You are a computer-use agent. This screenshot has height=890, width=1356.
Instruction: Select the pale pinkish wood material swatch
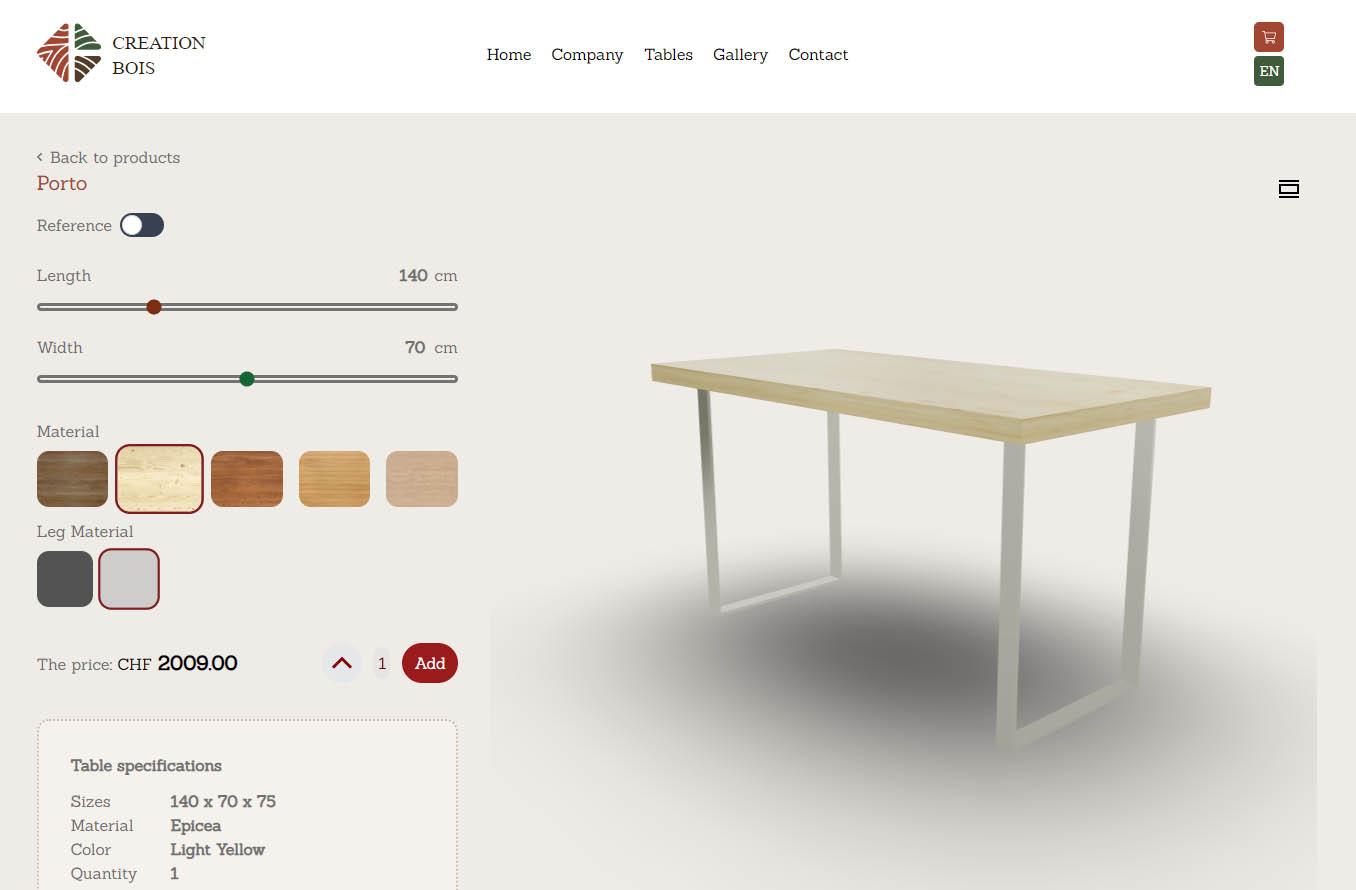point(422,479)
